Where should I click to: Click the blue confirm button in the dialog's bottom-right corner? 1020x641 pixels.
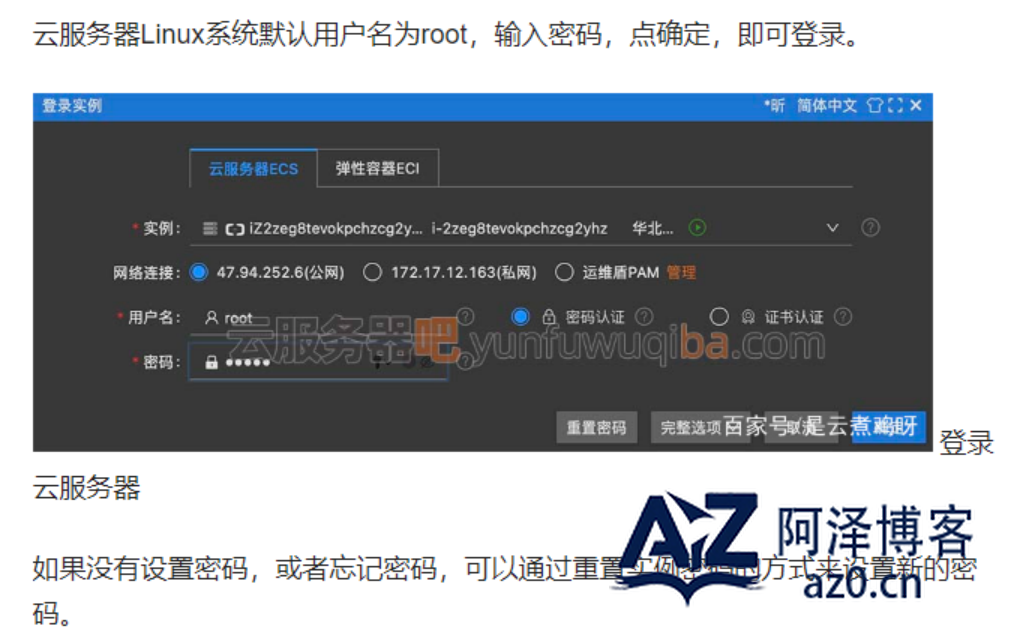(889, 427)
